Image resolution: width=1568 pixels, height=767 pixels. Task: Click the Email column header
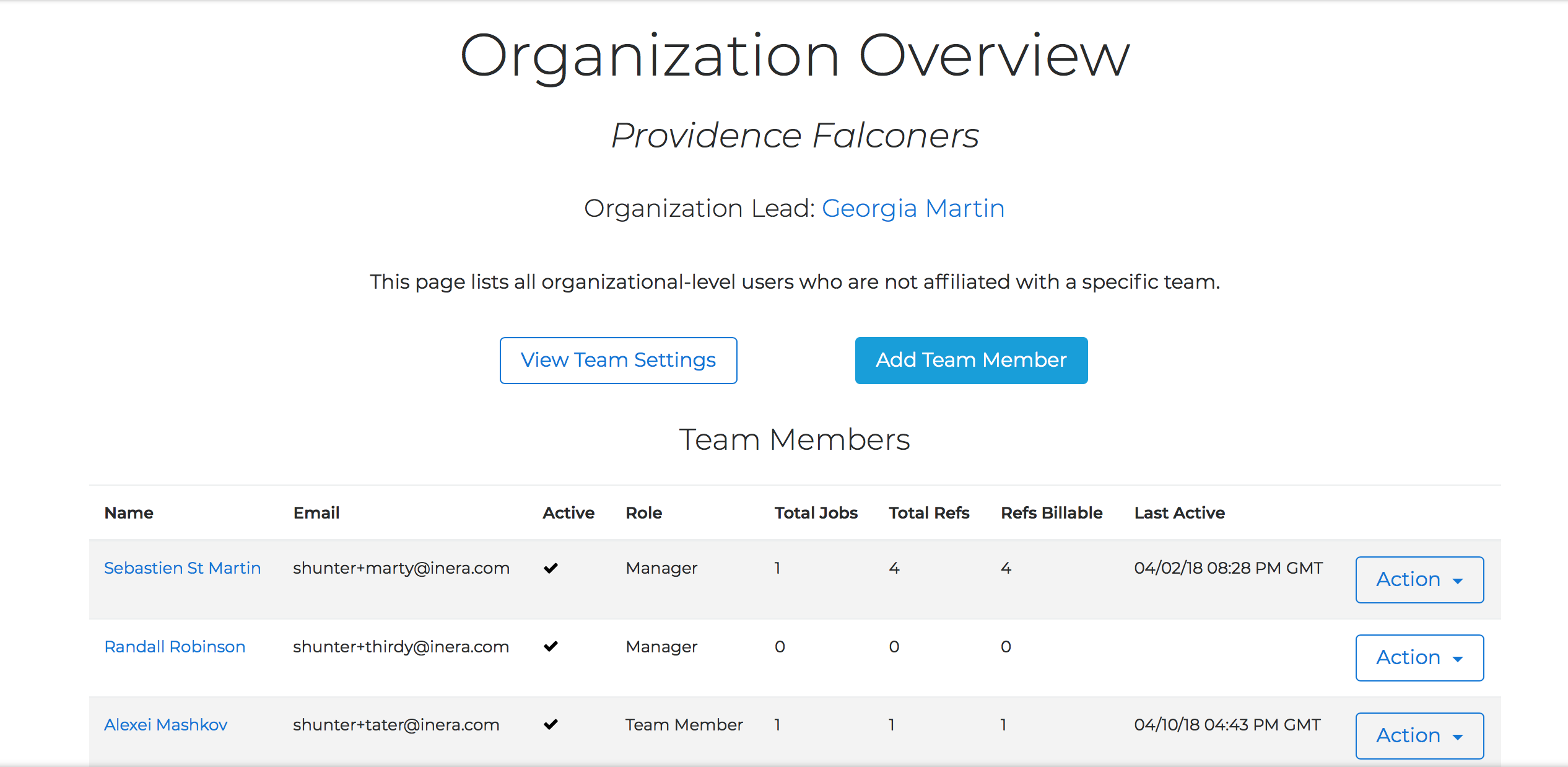[x=316, y=513]
